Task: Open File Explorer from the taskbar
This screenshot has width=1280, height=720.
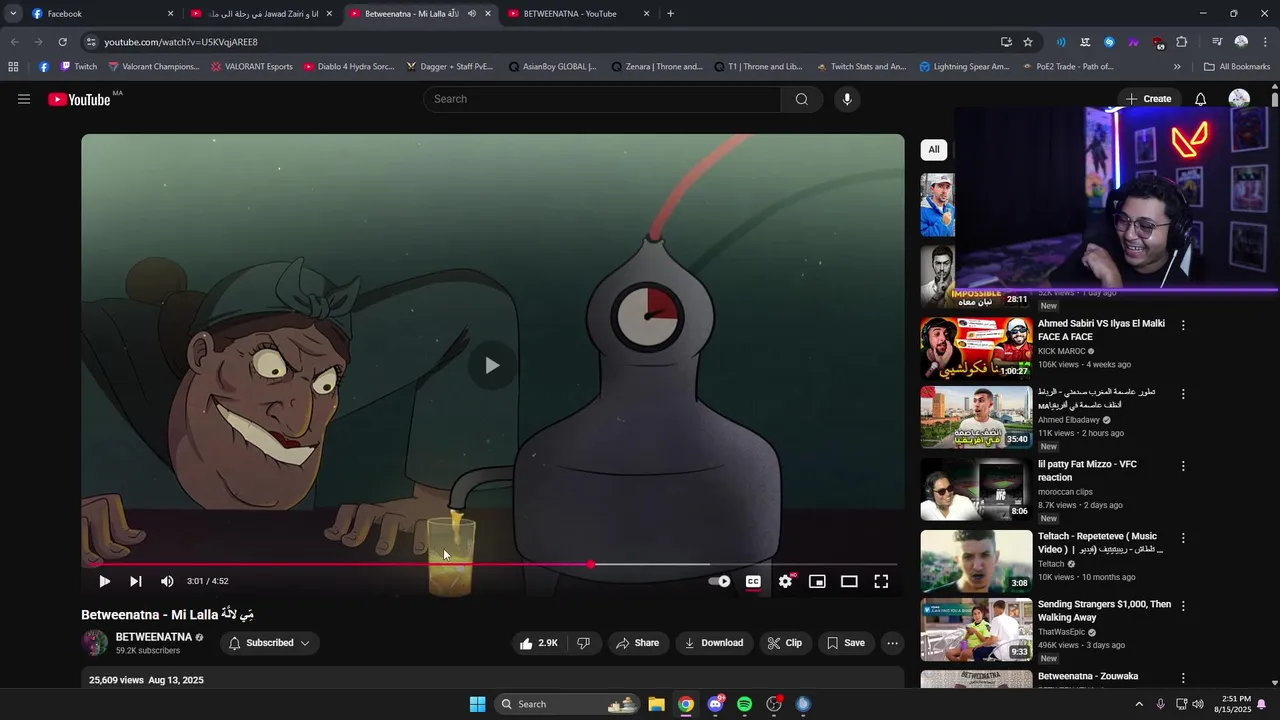Action: (x=656, y=704)
